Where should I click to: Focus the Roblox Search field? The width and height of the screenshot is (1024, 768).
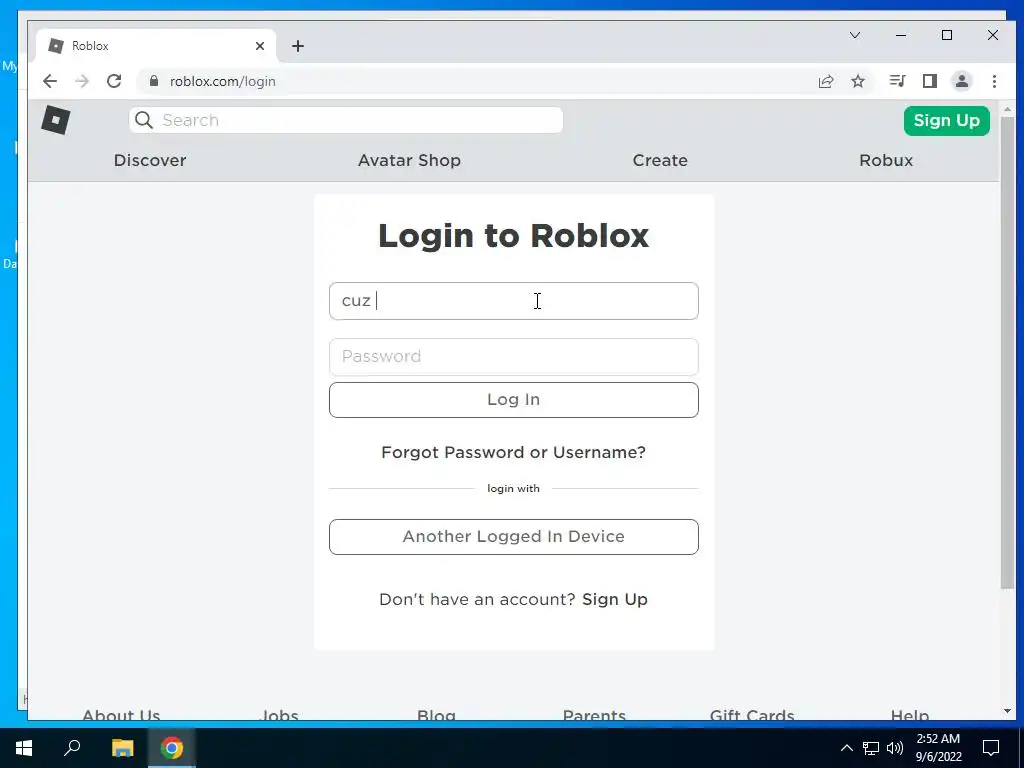click(345, 120)
